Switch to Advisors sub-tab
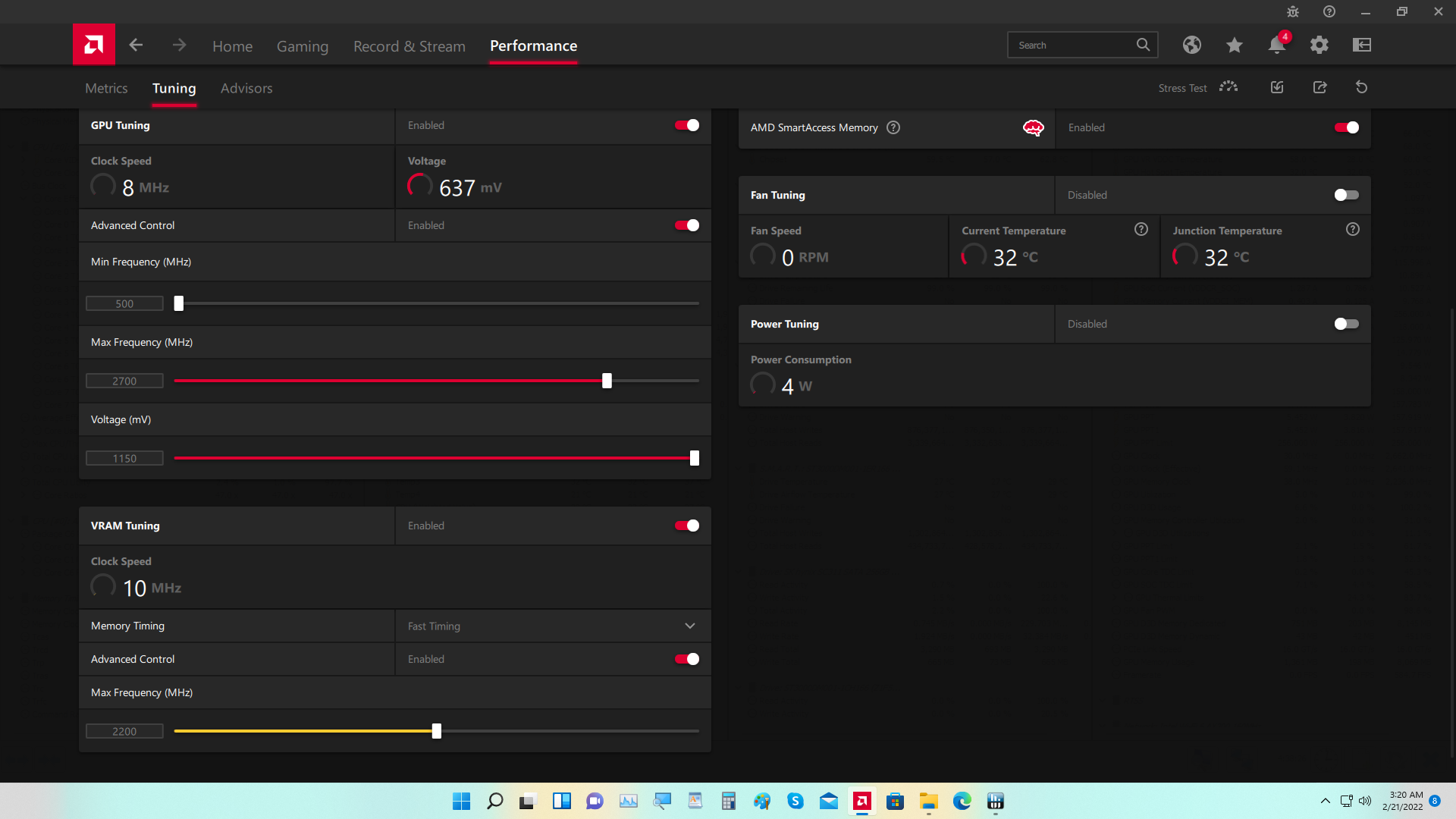 tap(246, 88)
